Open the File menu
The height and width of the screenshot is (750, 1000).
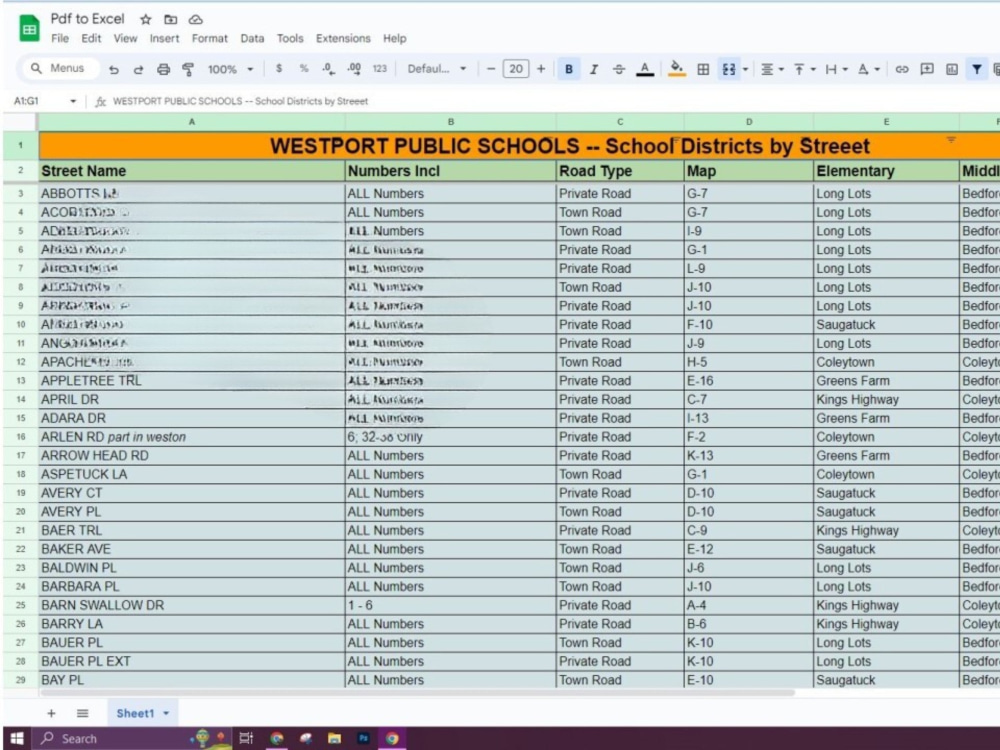click(60, 38)
